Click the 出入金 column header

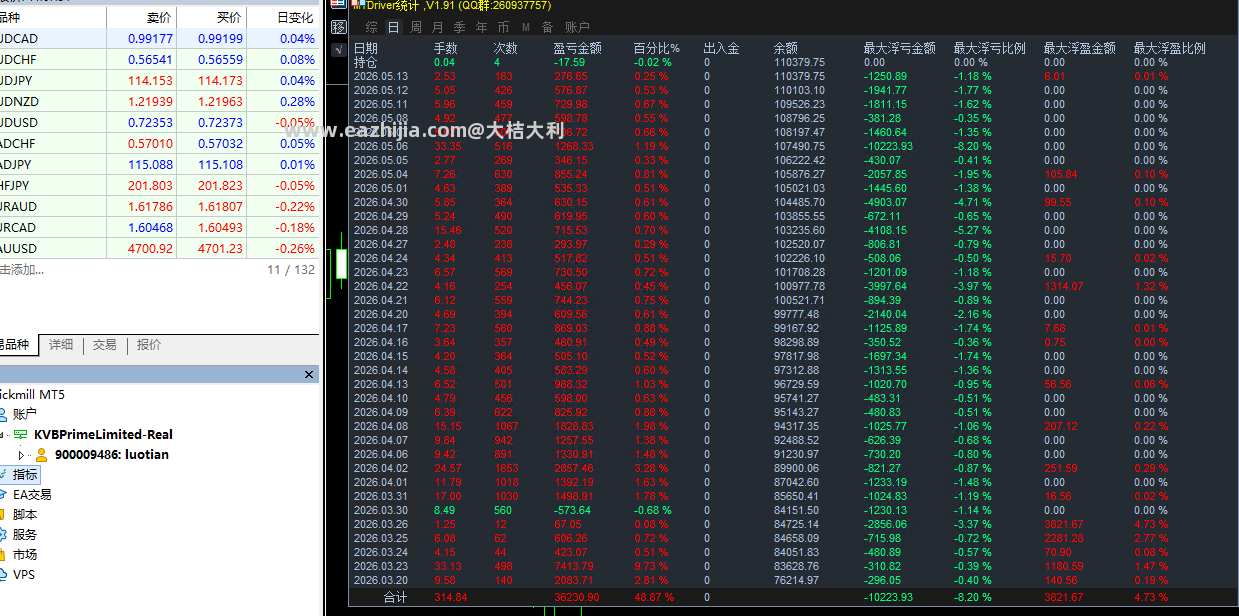[x=722, y=48]
